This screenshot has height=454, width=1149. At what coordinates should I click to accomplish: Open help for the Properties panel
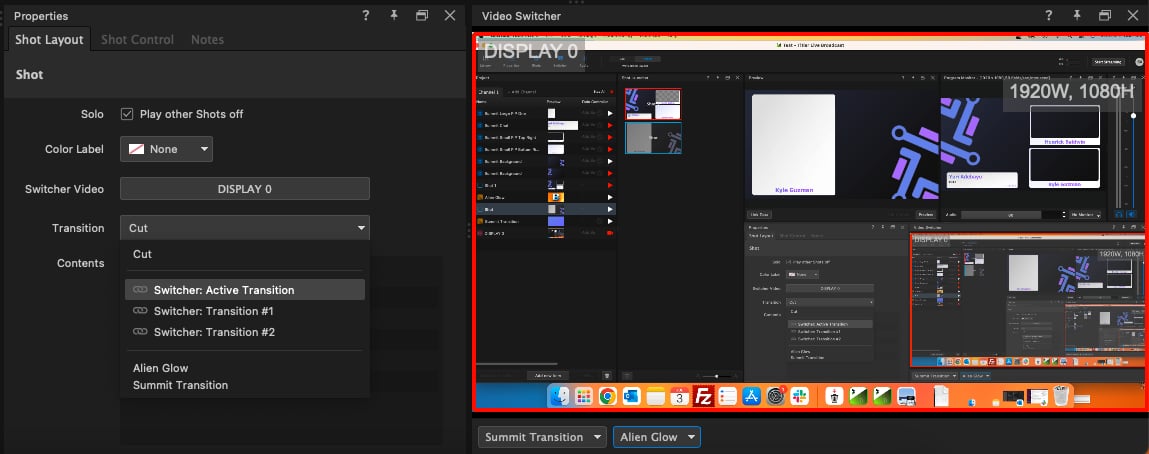(x=366, y=15)
